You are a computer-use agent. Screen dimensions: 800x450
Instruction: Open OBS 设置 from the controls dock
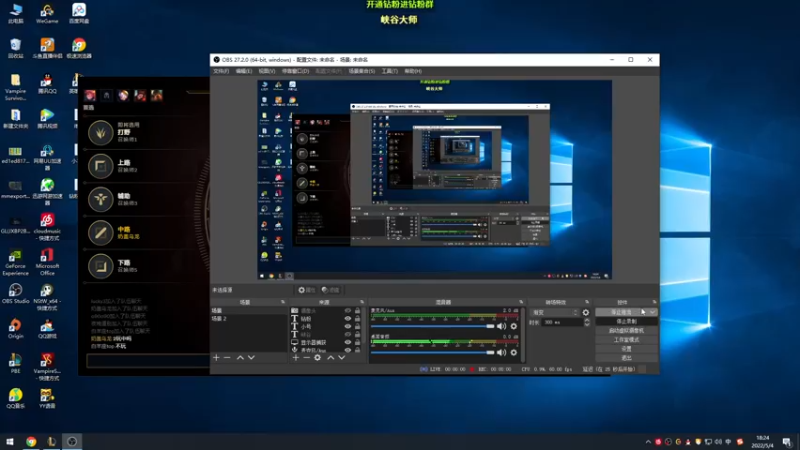pos(627,349)
